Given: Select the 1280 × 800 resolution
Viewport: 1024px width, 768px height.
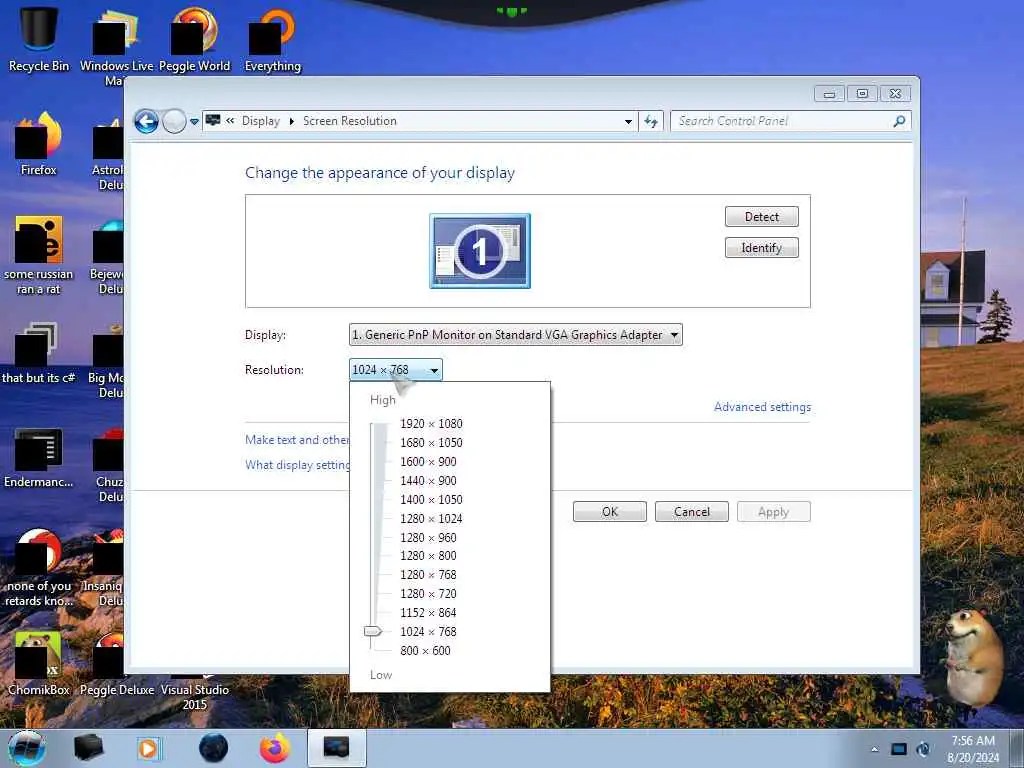Looking at the screenshot, I should (428, 555).
